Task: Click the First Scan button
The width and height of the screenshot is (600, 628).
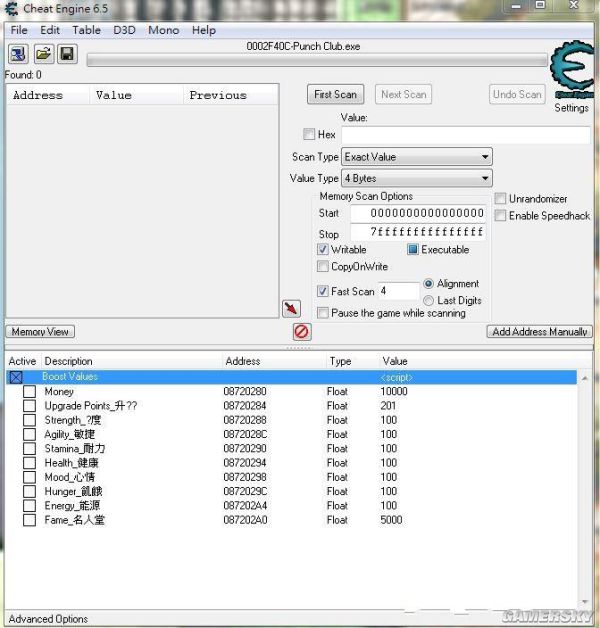Action: click(x=335, y=95)
